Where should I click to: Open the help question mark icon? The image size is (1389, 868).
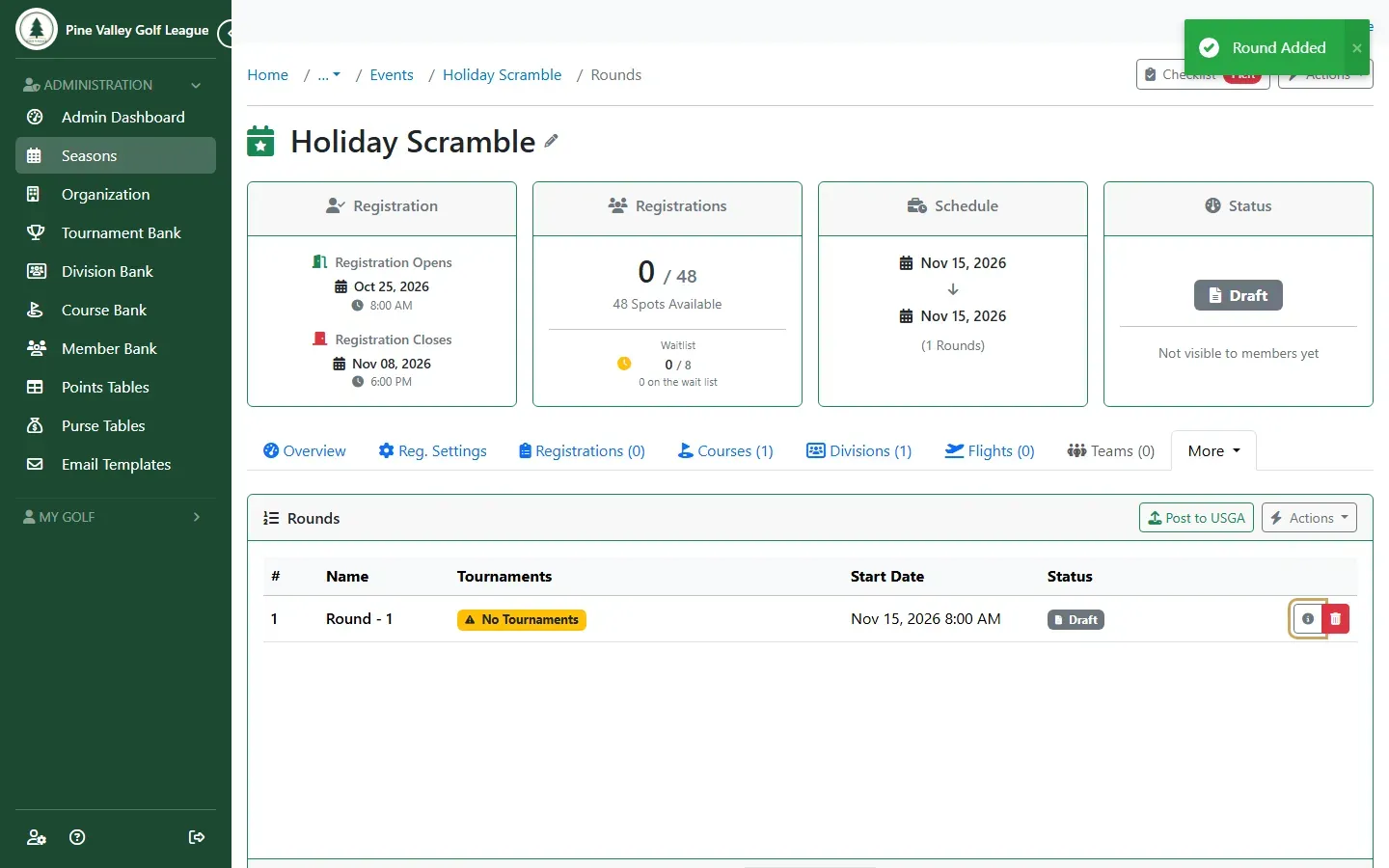point(77,837)
